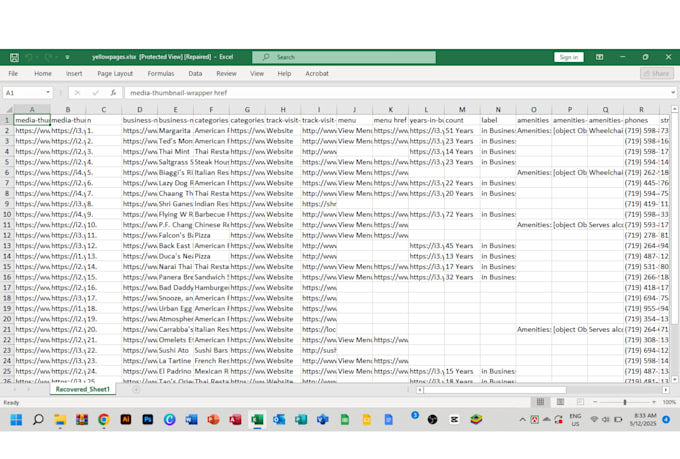Open Windows Start menu
Image resolution: width=680 pixels, height=459 pixels.
click(x=16, y=420)
